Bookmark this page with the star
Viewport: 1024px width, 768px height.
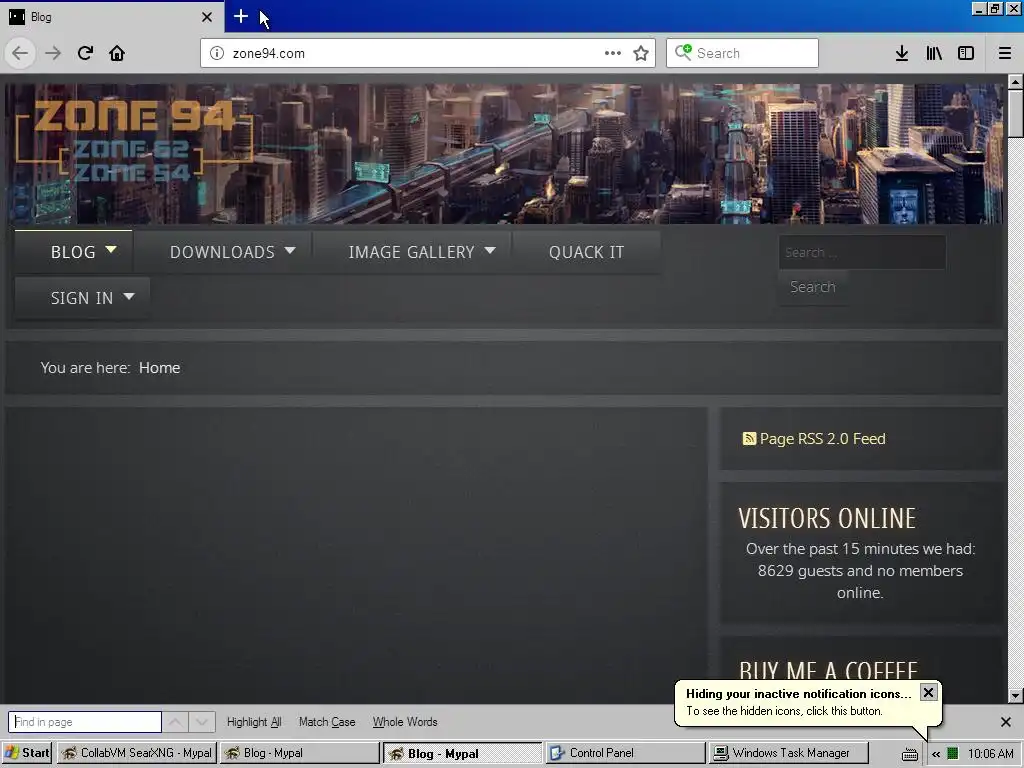point(641,53)
